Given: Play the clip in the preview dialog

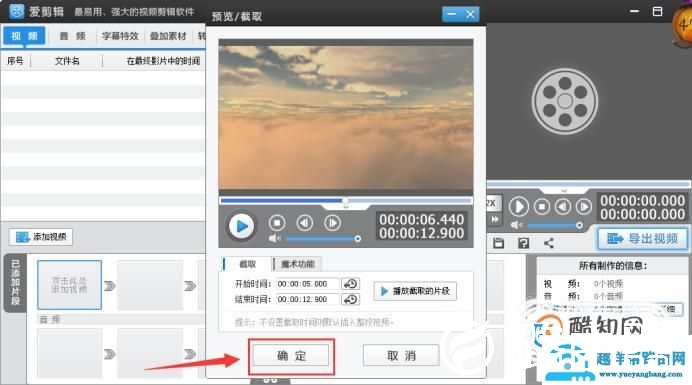Looking at the screenshot, I should (x=241, y=226).
